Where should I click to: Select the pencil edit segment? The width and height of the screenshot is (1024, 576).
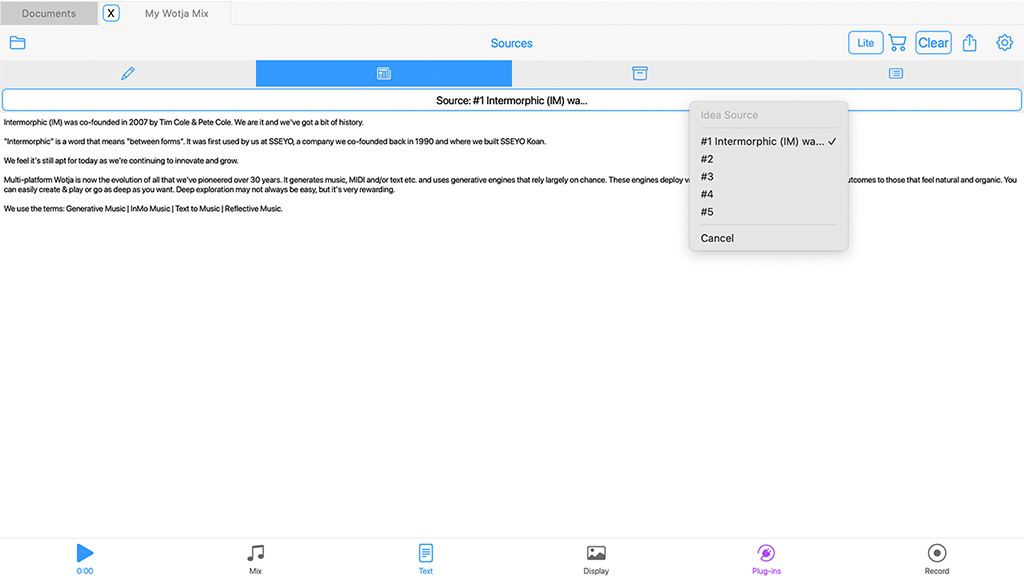[x=127, y=73]
